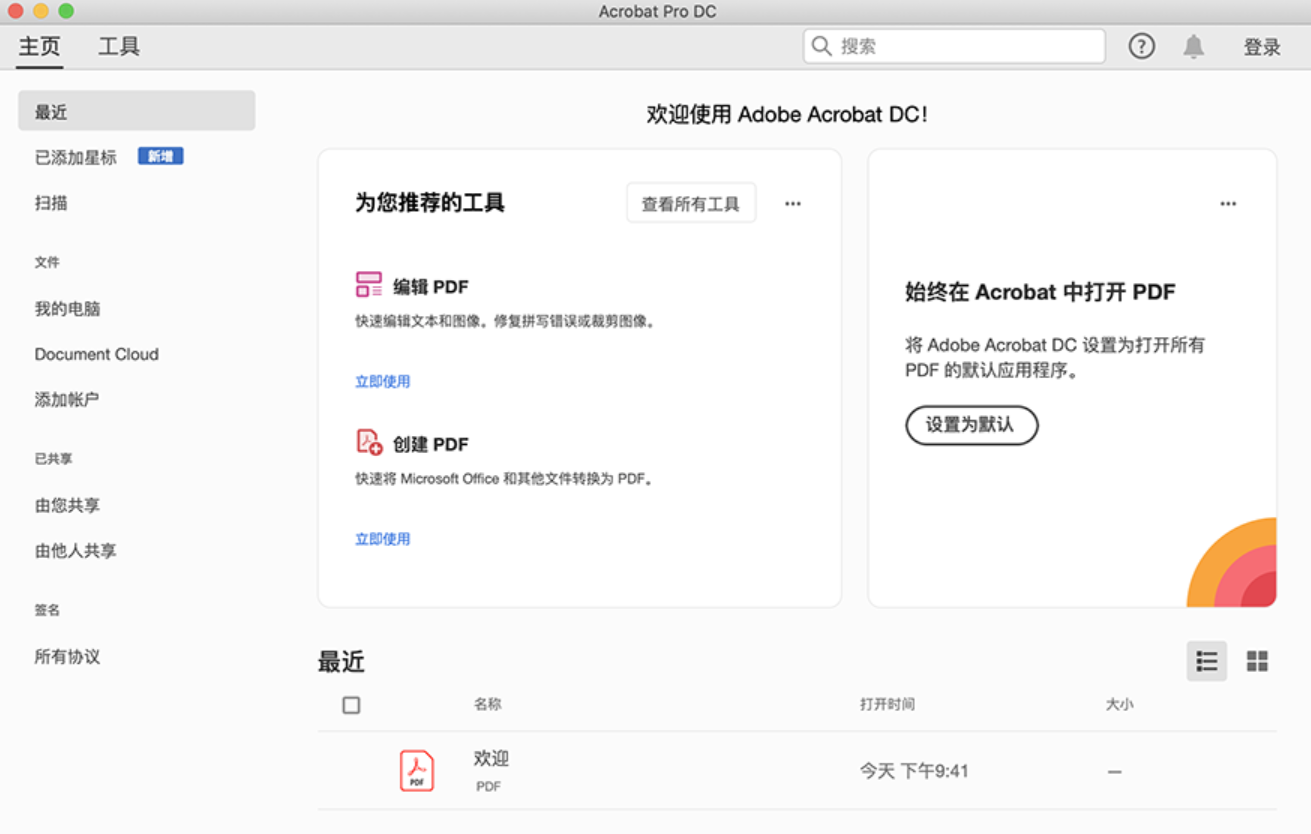Image resolution: width=1311 pixels, height=834 pixels.
Task: Open Document Cloud in the sidebar
Action: point(97,354)
